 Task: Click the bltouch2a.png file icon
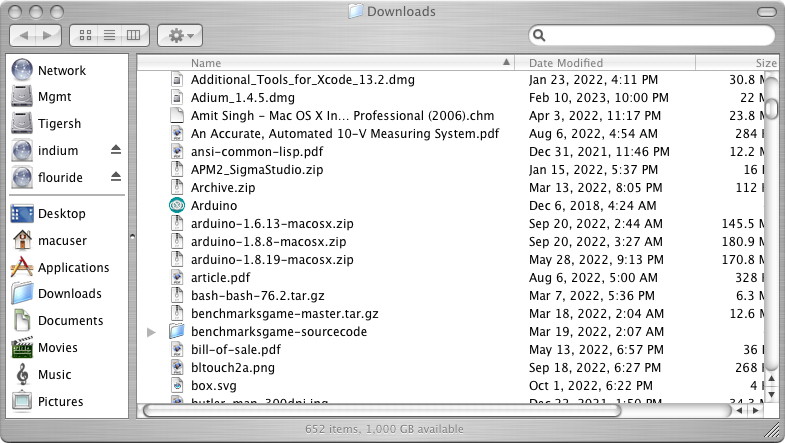[x=177, y=367]
